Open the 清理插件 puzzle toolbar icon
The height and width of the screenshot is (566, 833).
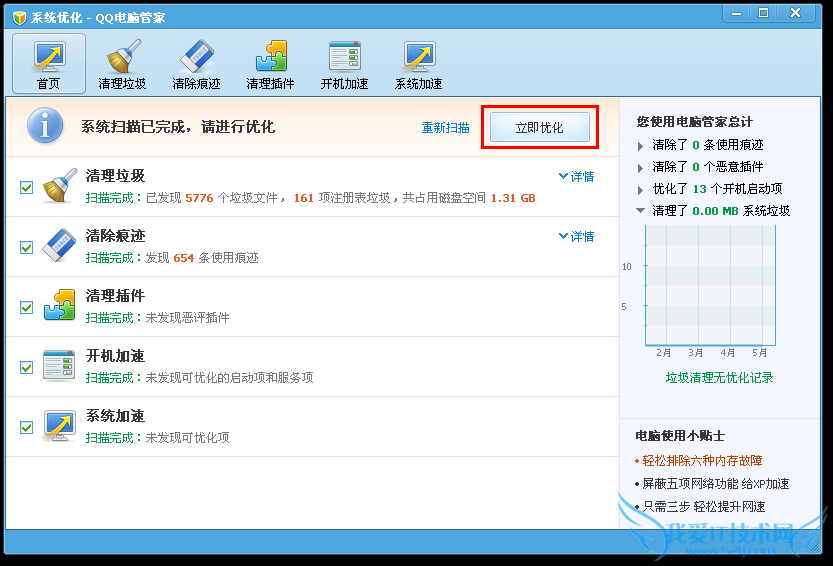270,64
